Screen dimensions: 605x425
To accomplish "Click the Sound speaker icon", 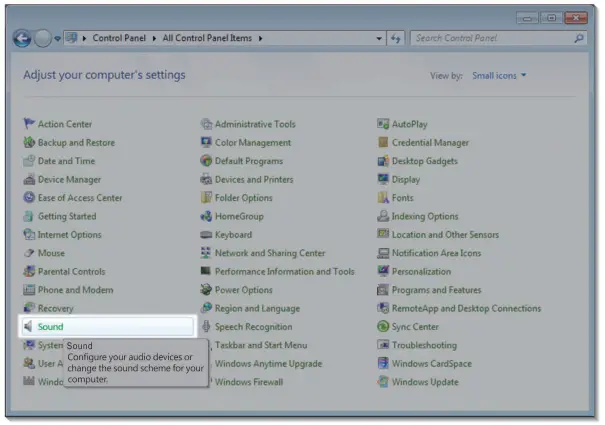I will point(28,327).
